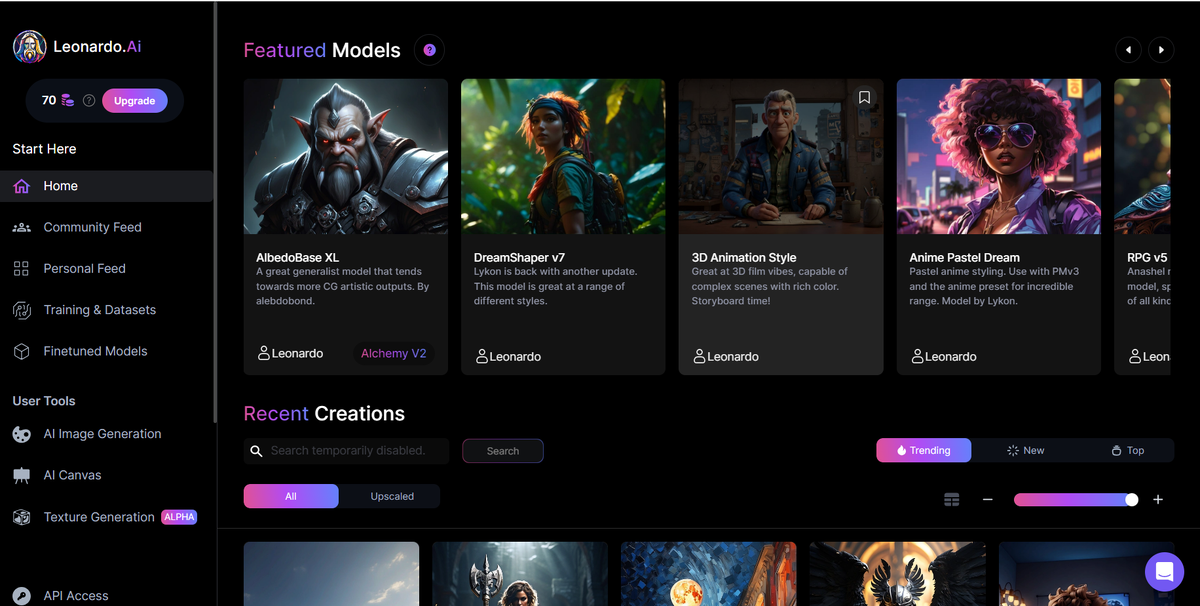Screen dimensions: 1200x606
Task: Select the All creations tab
Action: [291, 496]
